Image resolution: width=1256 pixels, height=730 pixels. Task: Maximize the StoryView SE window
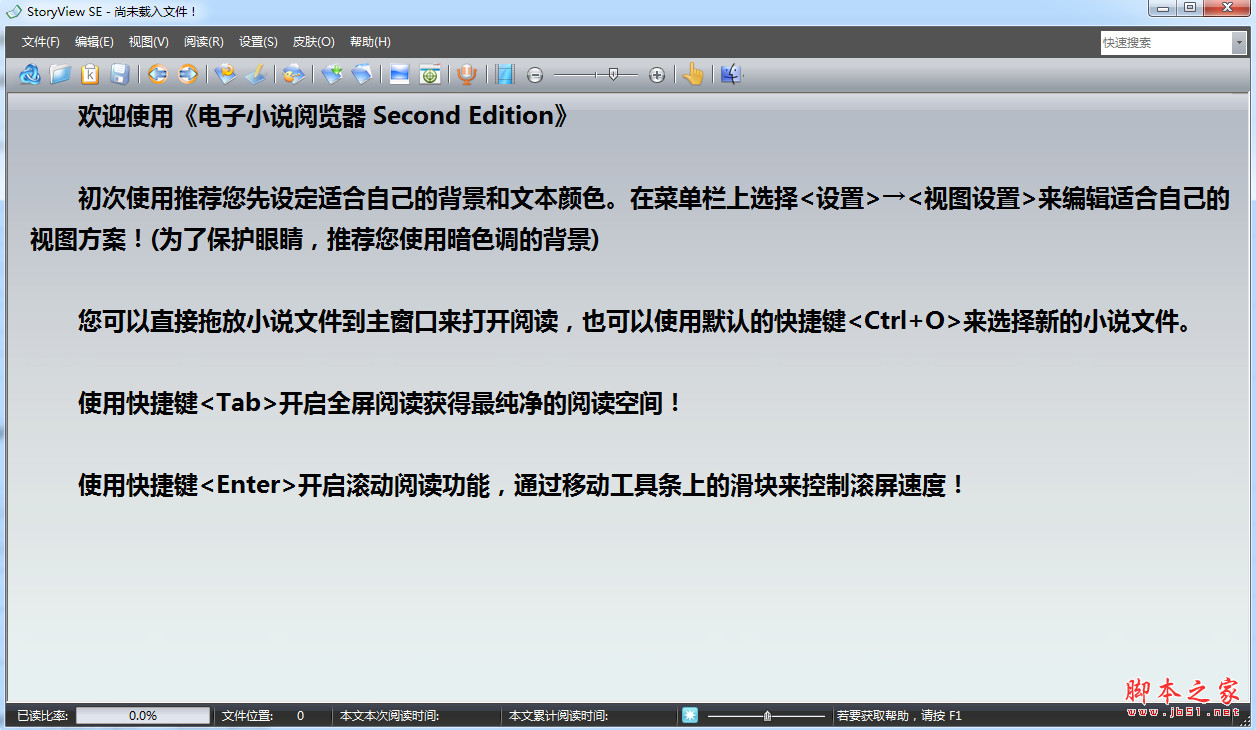coord(1189,8)
